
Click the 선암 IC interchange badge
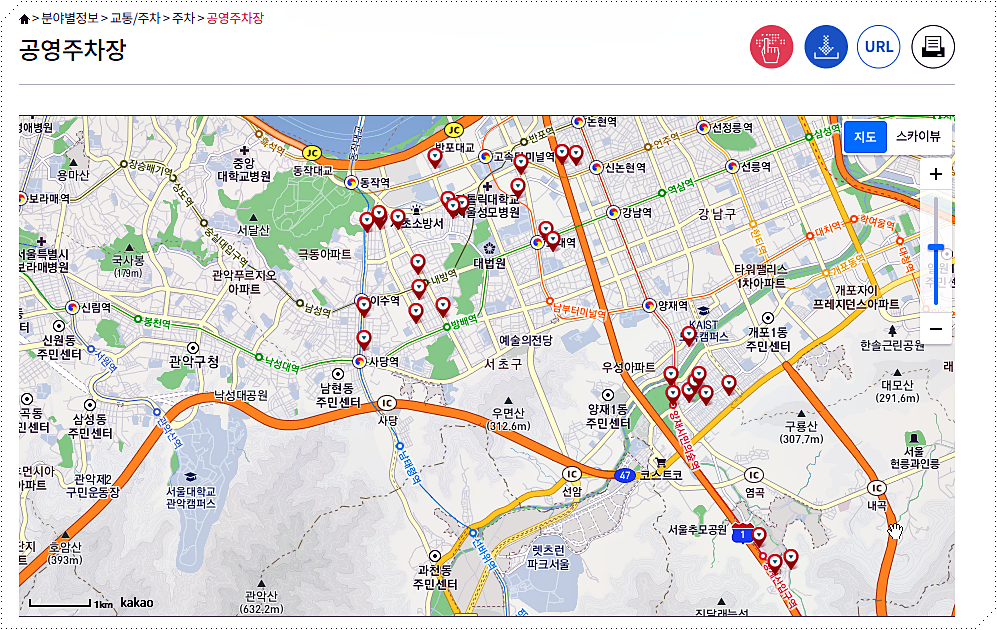point(572,474)
